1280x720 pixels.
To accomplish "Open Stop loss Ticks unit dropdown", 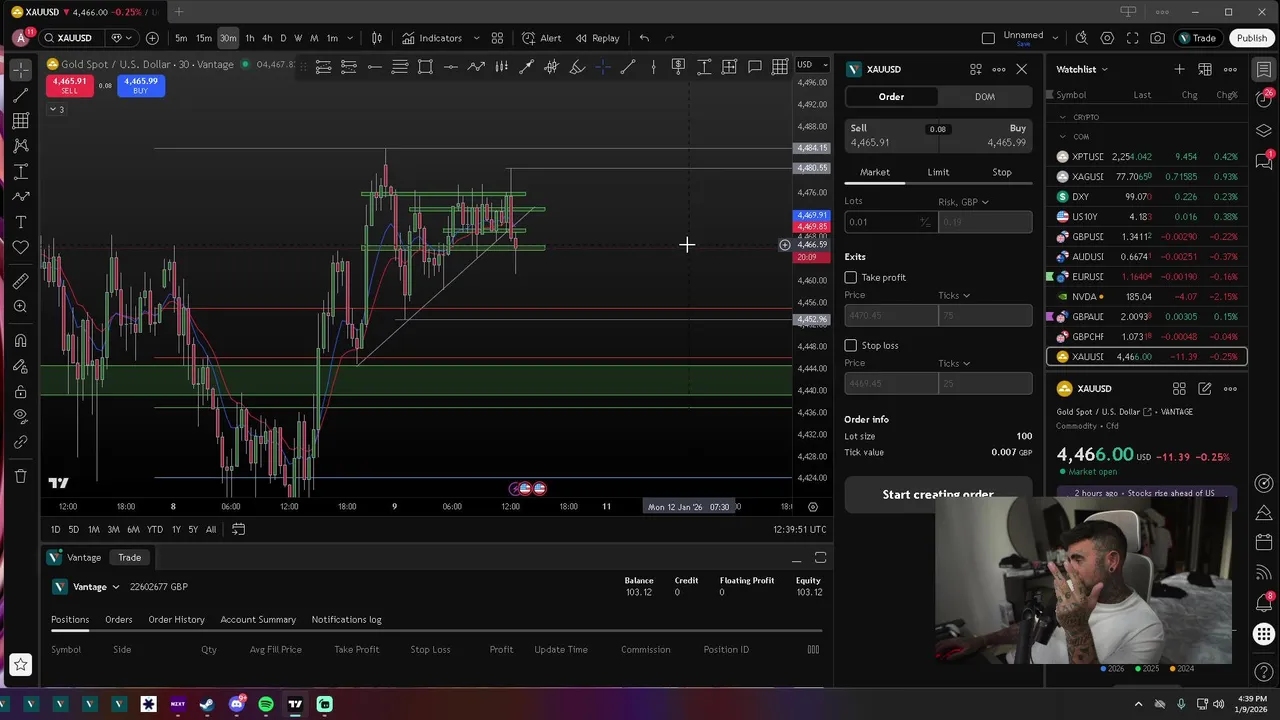I will [x=954, y=363].
